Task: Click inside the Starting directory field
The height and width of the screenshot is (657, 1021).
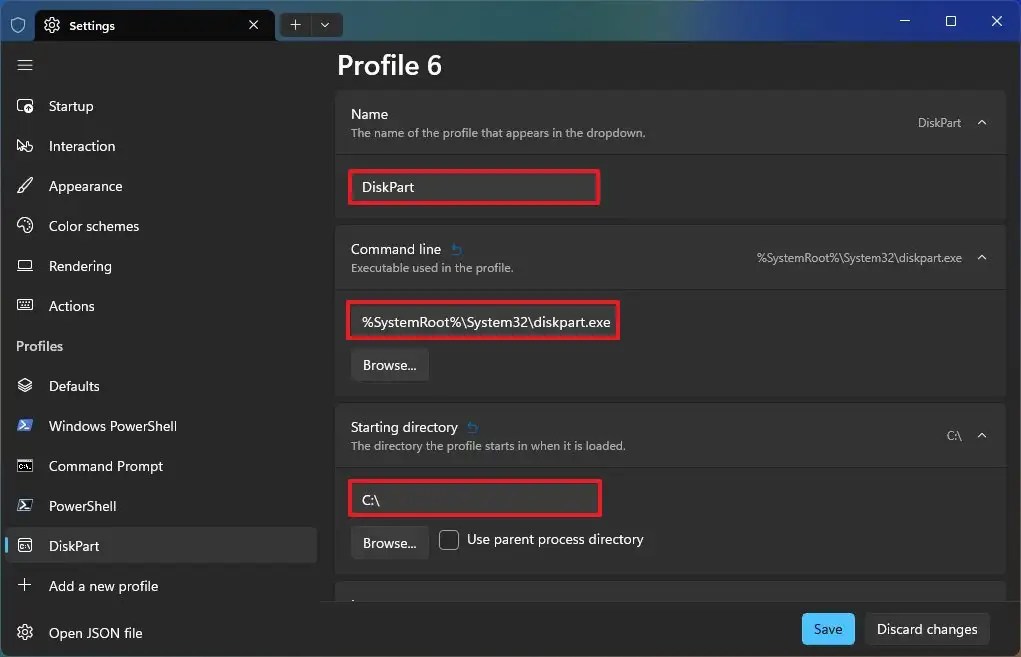Action: pos(474,498)
